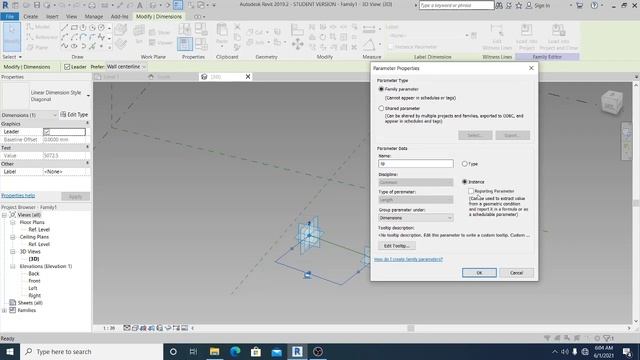This screenshot has width=640, height=360.
Task: Click the Help question mark icon
Action: pos(594,5)
